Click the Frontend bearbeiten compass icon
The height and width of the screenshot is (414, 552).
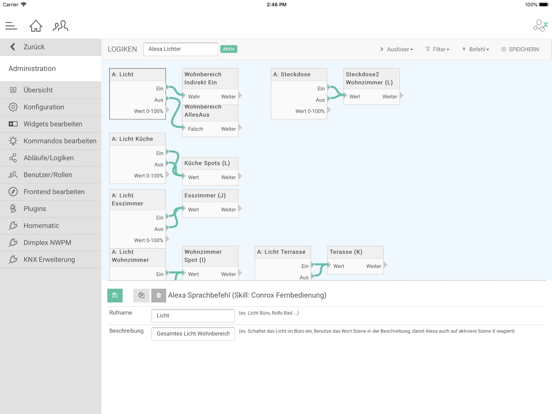(x=13, y=192)
